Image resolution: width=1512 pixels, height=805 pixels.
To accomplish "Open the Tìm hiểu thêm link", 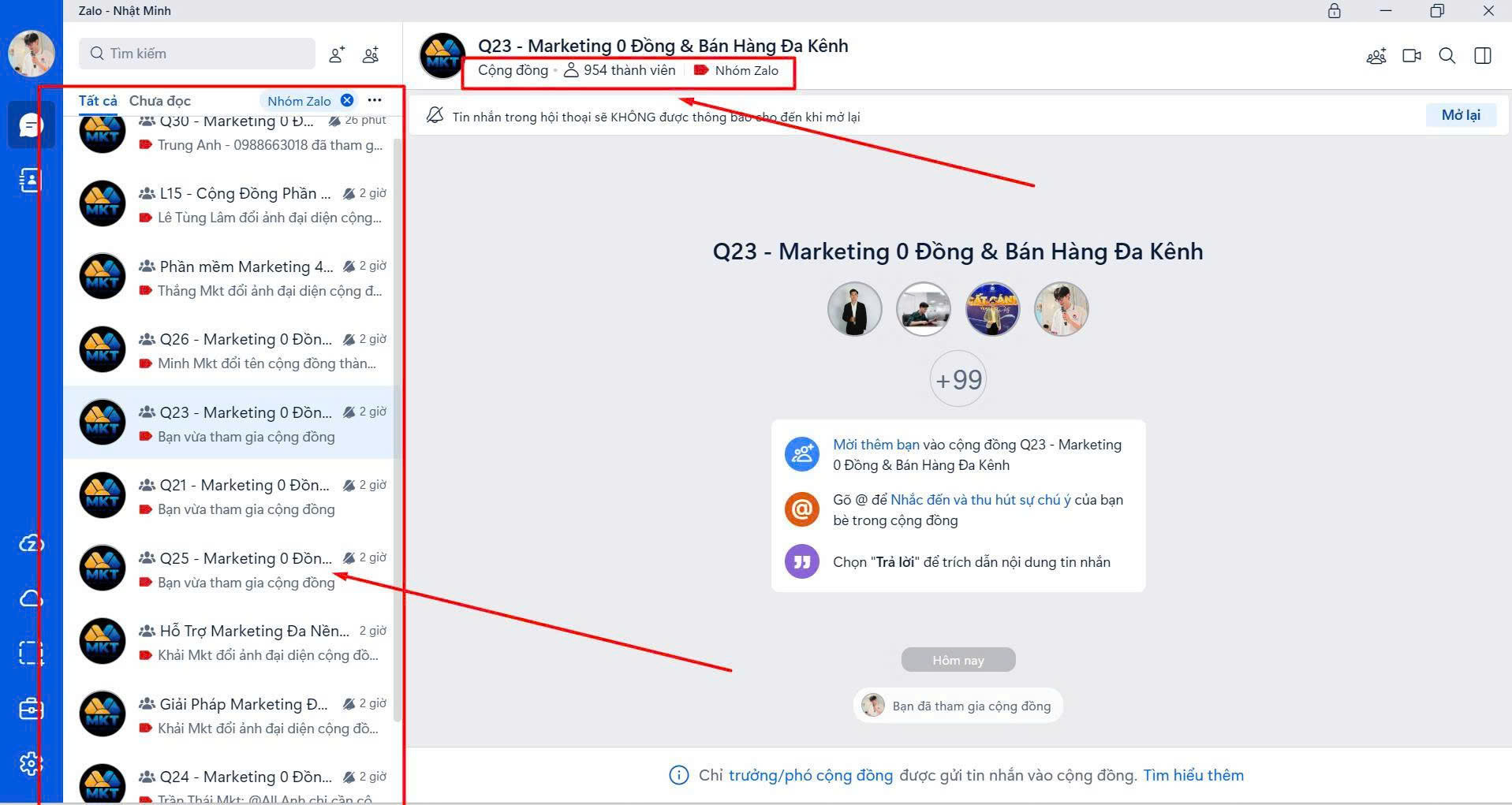I will (x=1193, y=775).
